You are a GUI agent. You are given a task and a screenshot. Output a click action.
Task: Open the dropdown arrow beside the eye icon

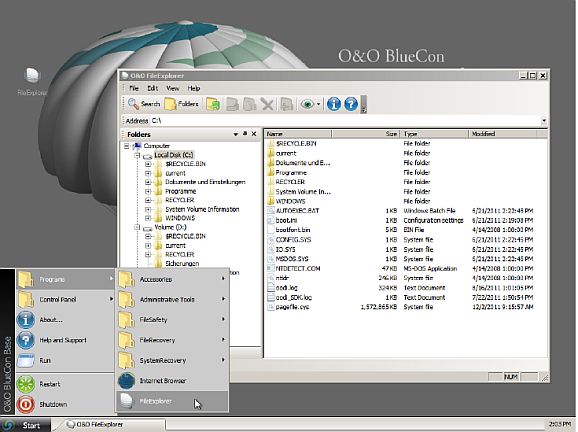pyautogui.click(x=318, y=104)
